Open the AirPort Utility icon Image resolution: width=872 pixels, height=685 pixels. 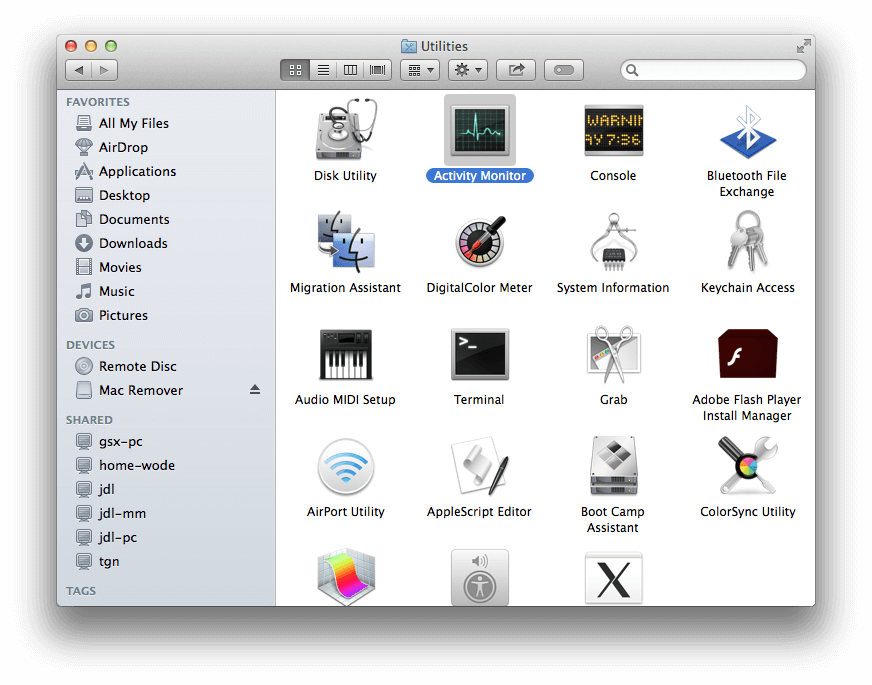[345, 467]
